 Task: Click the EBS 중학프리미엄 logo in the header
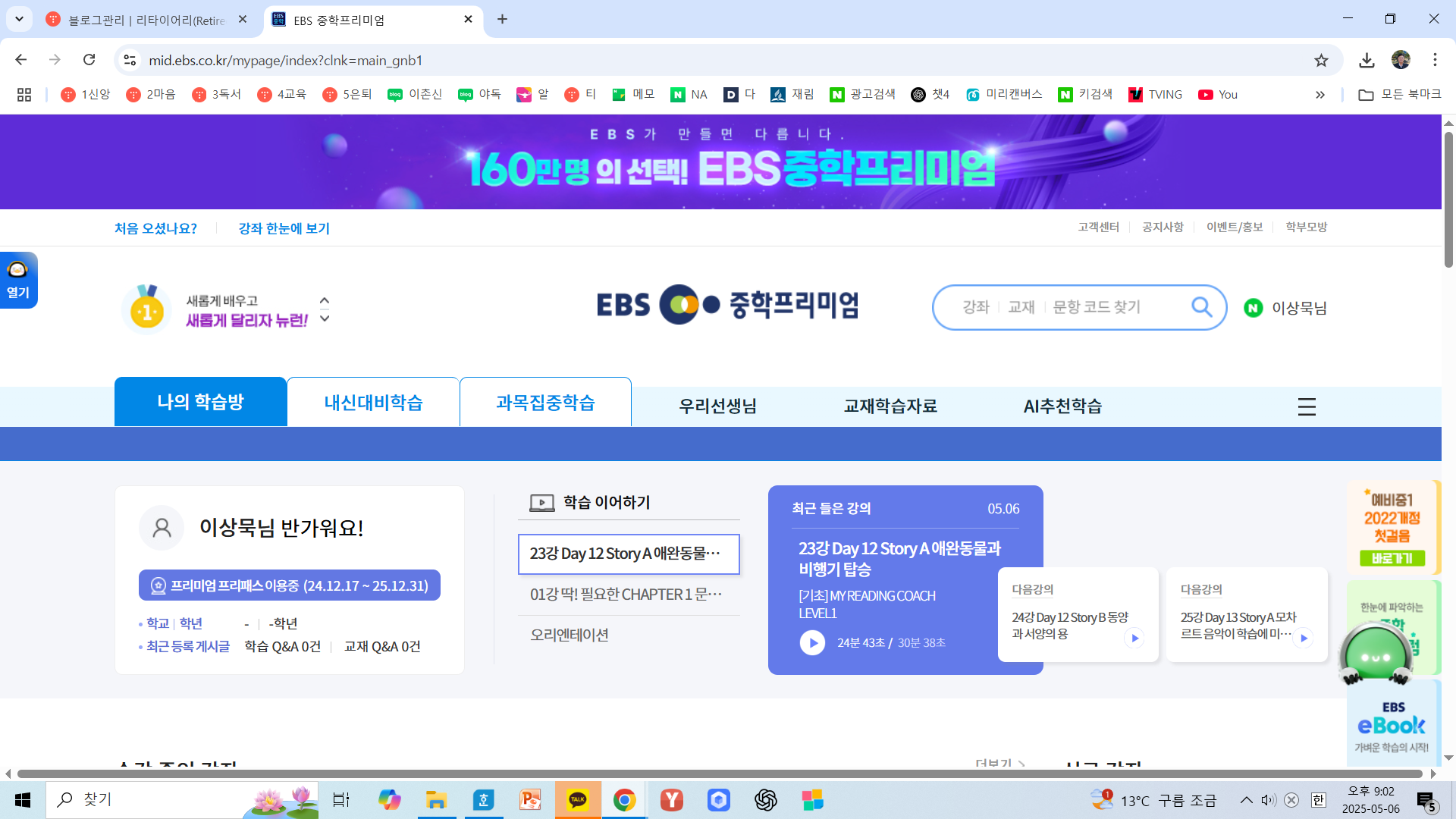pos(726,305)
